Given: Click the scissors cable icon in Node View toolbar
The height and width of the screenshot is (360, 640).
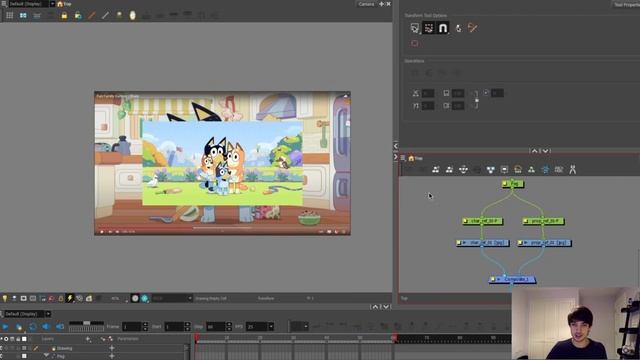Looking at the screenshot, I should click(572, 169).
